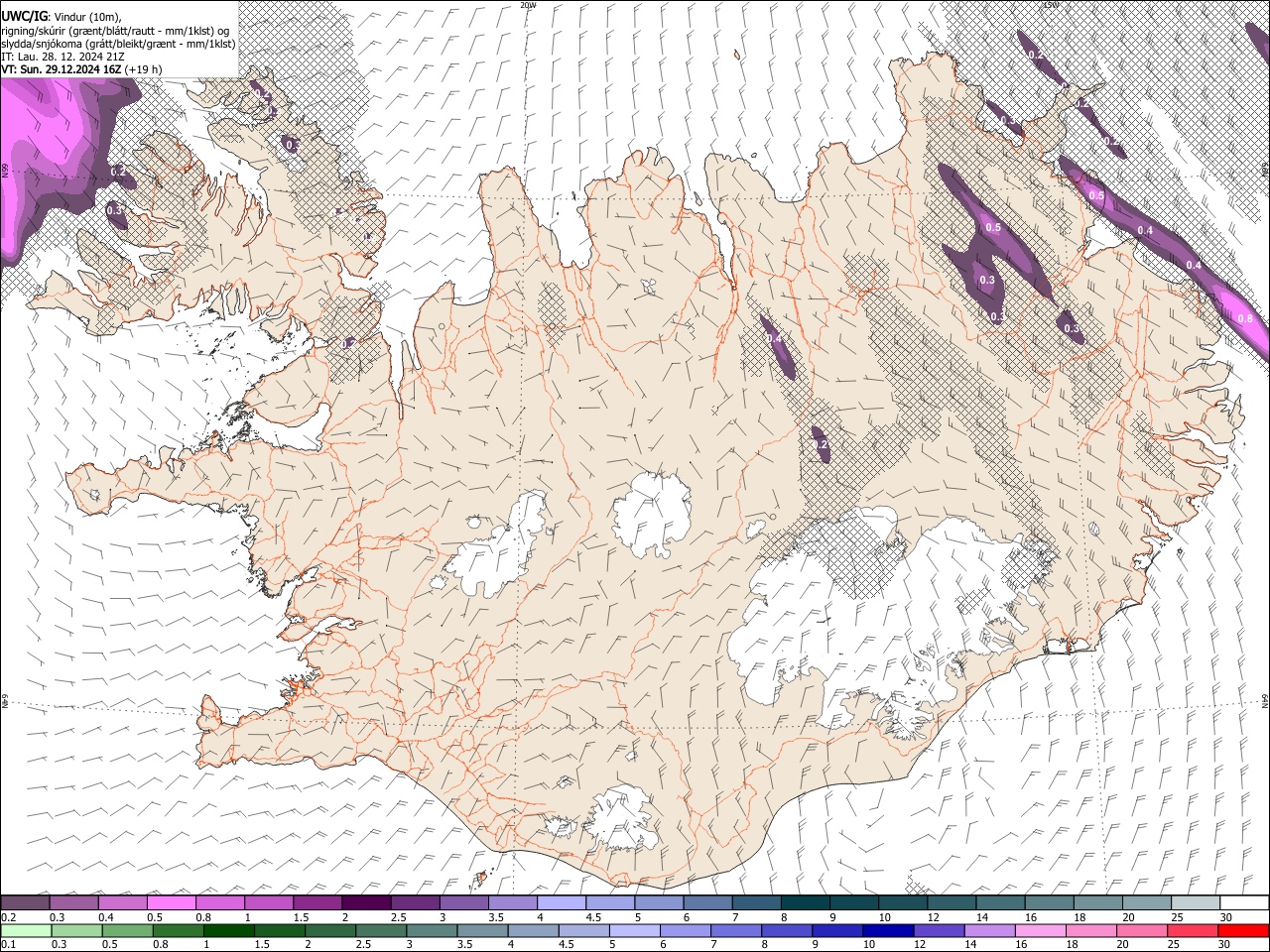Viewport: 1270px width, 952px height.
Task: Pick the darkest purple 2 swatch in top scale
Action: pyautogui.click(x=365, y=902)
